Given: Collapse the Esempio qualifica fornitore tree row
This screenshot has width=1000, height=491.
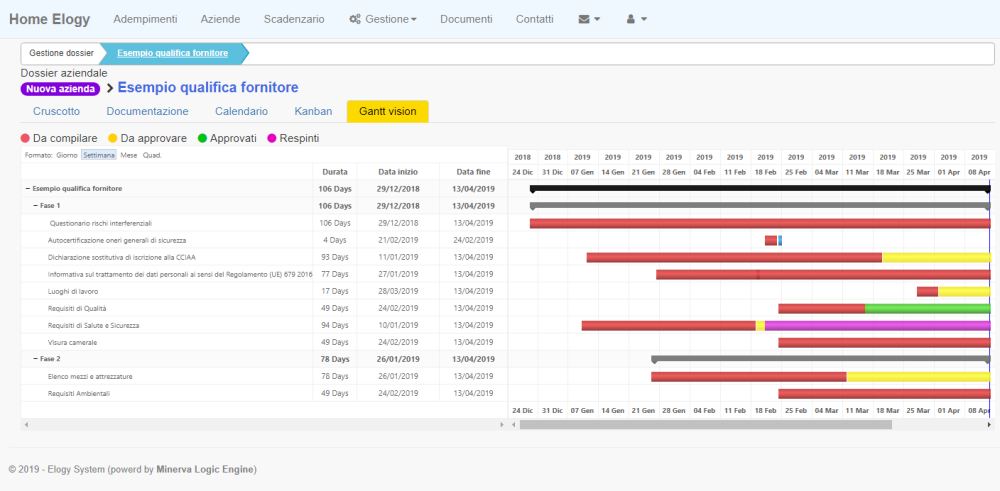Looking at the screenshot, I should click(x=28, y=189).
